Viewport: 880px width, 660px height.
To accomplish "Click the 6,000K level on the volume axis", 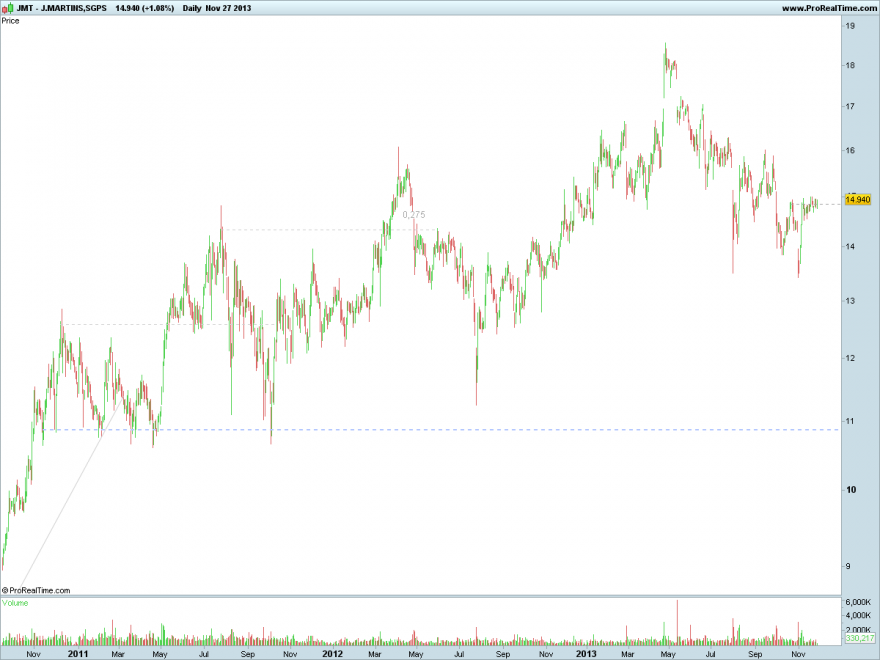I will (x=858, y=602).
